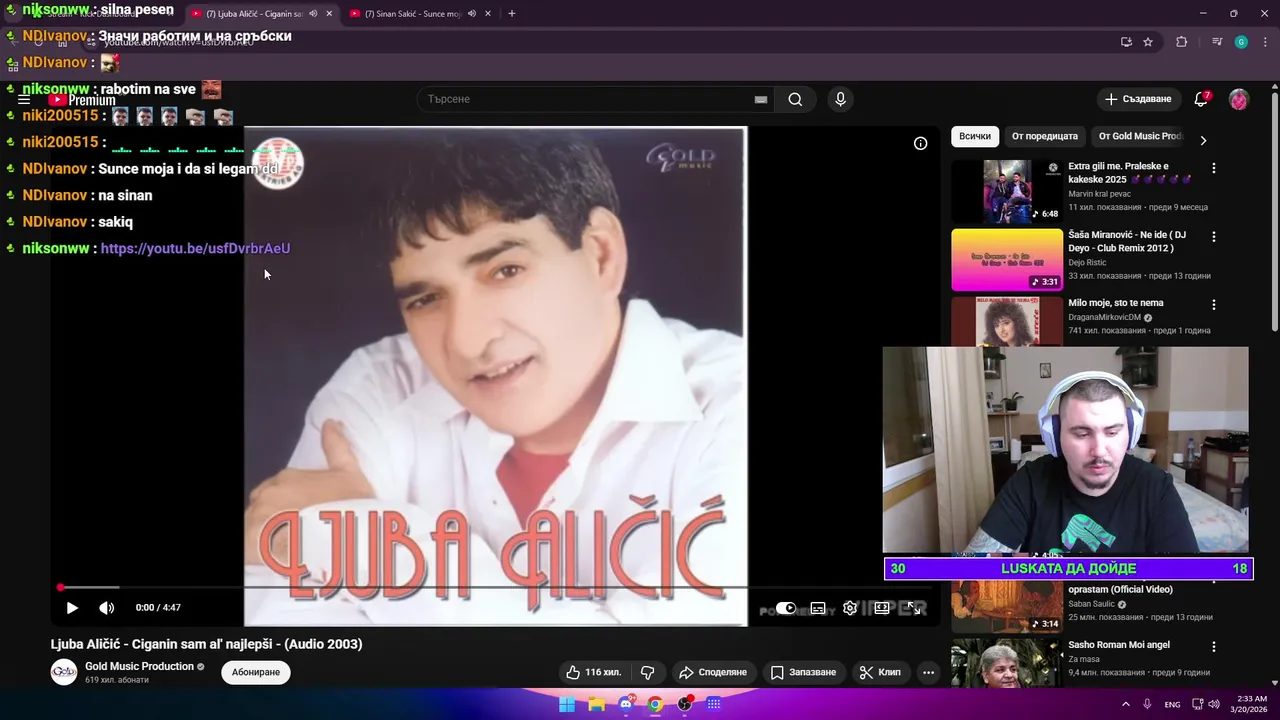Image resolution: width=1280 pixels, height=720 pixels.
Task: Open on-screen keyboard in search box
Action: 761,99
